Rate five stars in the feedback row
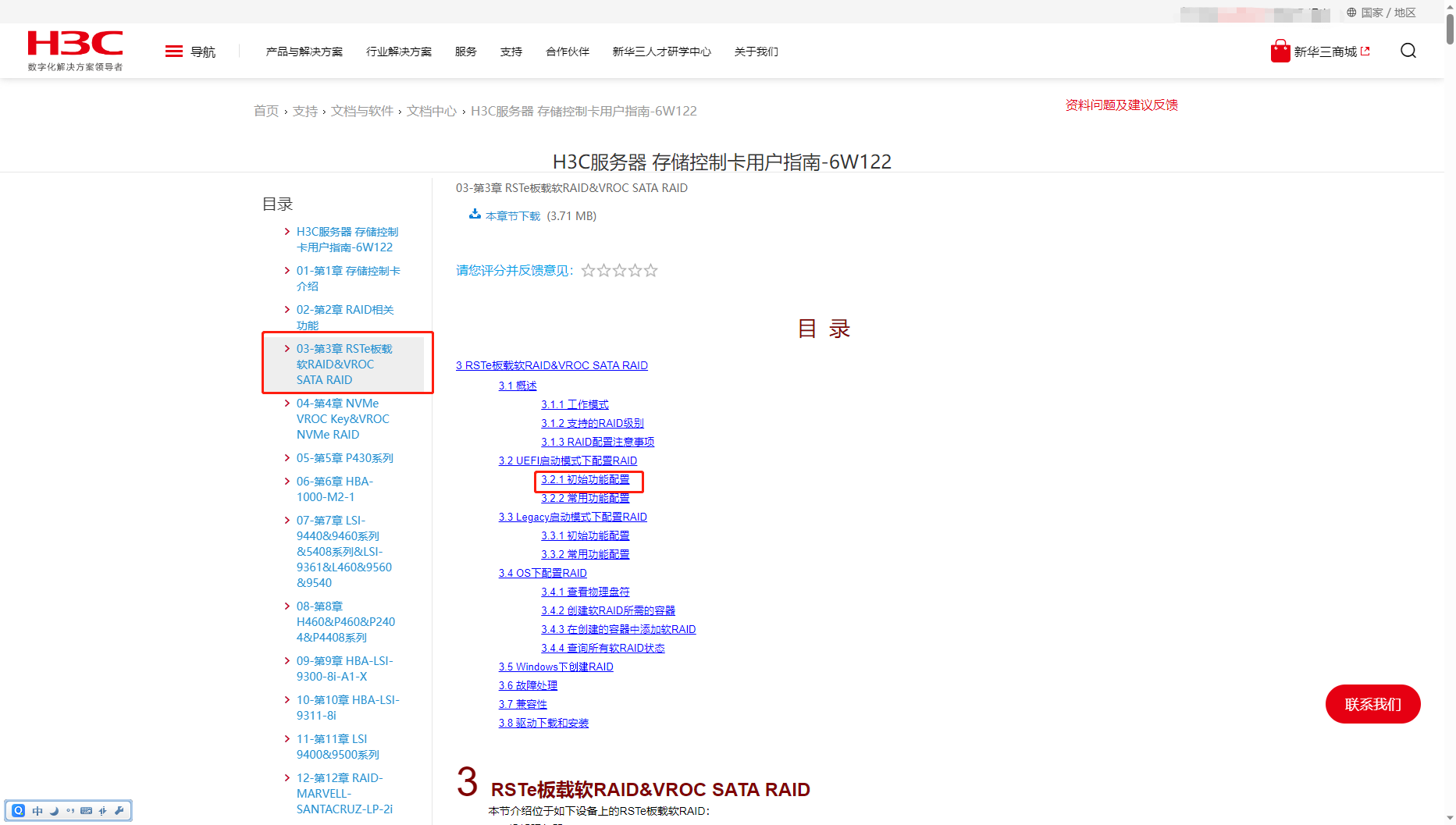The height and width of the screenshot is (825, 1456). pos(651,270)
